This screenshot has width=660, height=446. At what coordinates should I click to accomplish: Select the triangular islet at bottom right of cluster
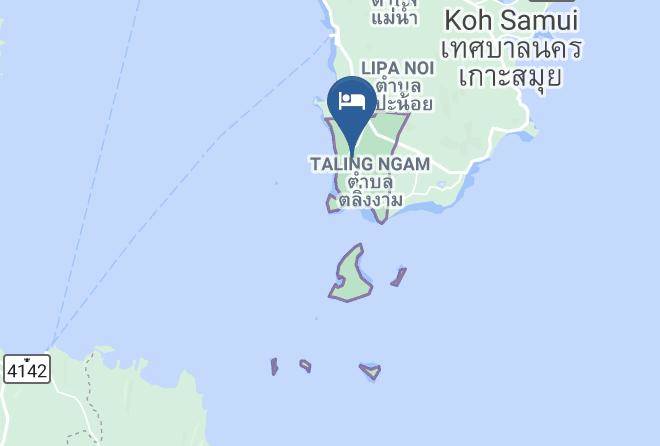click(371, 371)
